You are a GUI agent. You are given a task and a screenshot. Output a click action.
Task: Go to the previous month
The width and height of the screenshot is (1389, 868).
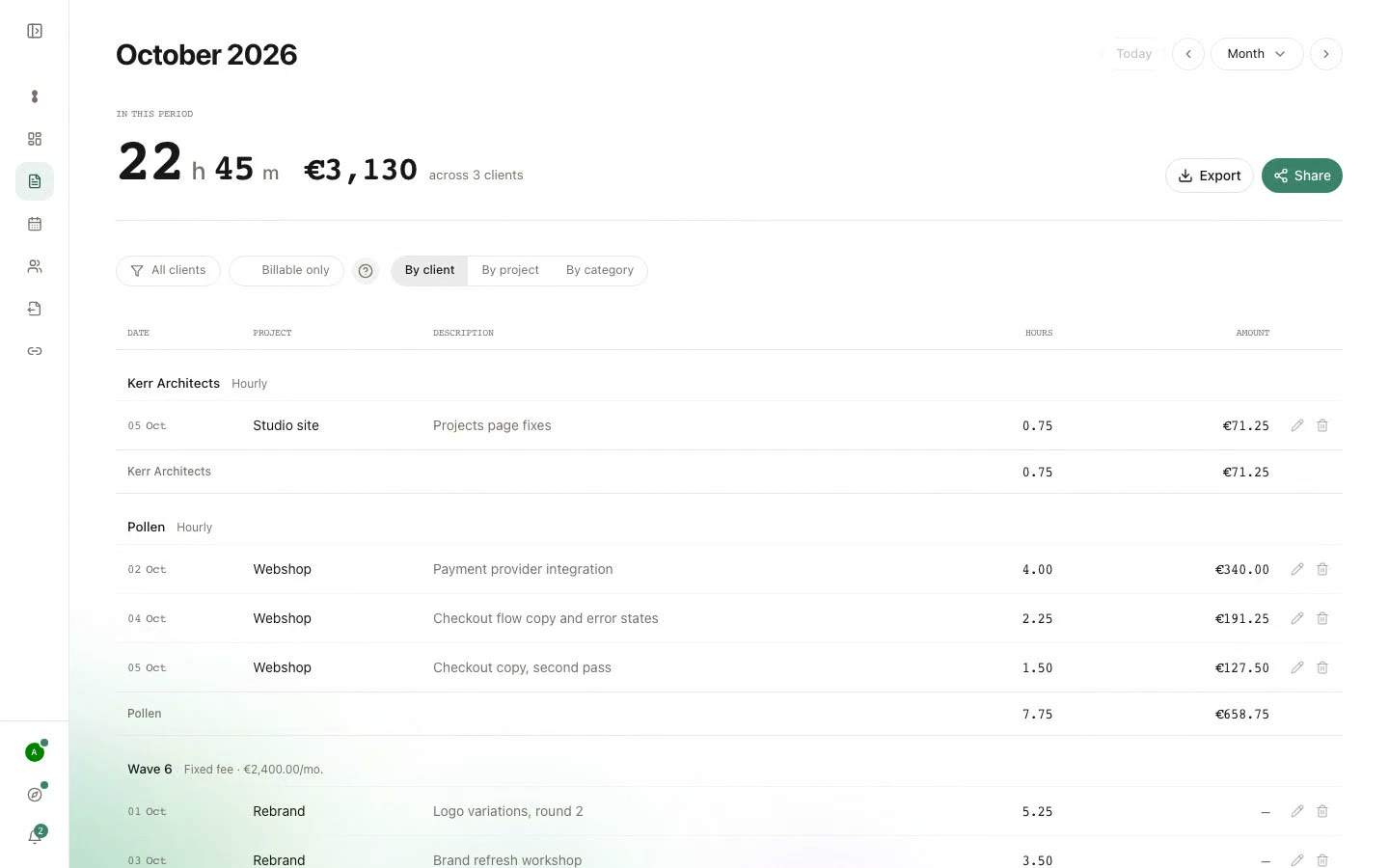[x=1188, y=54]
